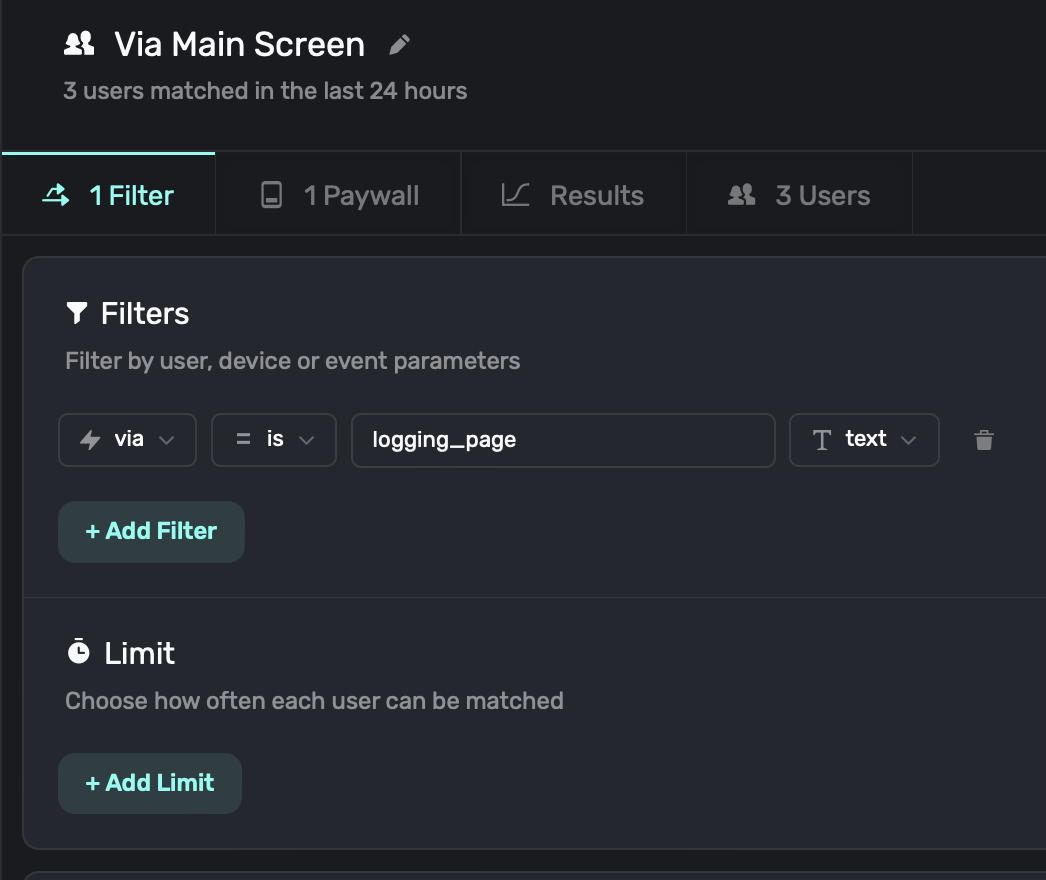This screenshot has height=880, width=1046.
Task: Click the line chart icon in Results tab
Action: pos(515,195)
